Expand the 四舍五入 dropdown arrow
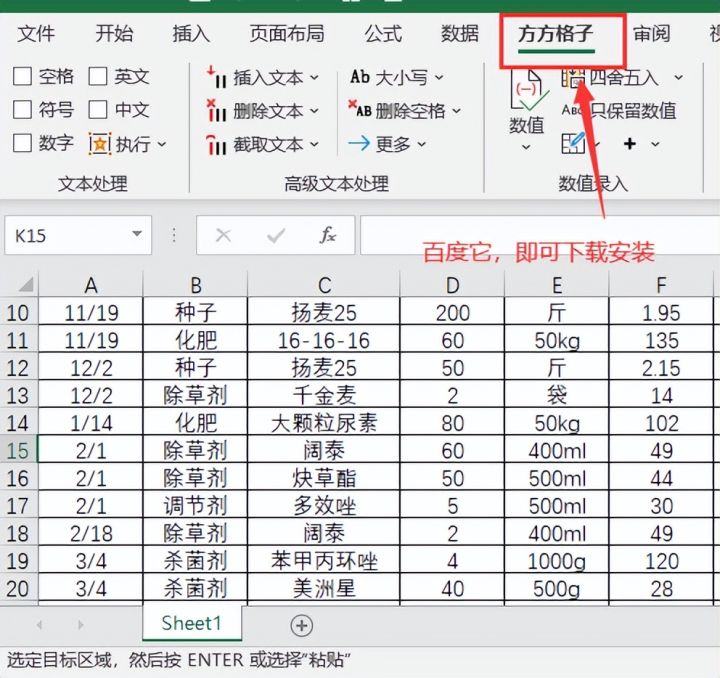720x678 pixels. coord(678,78)
